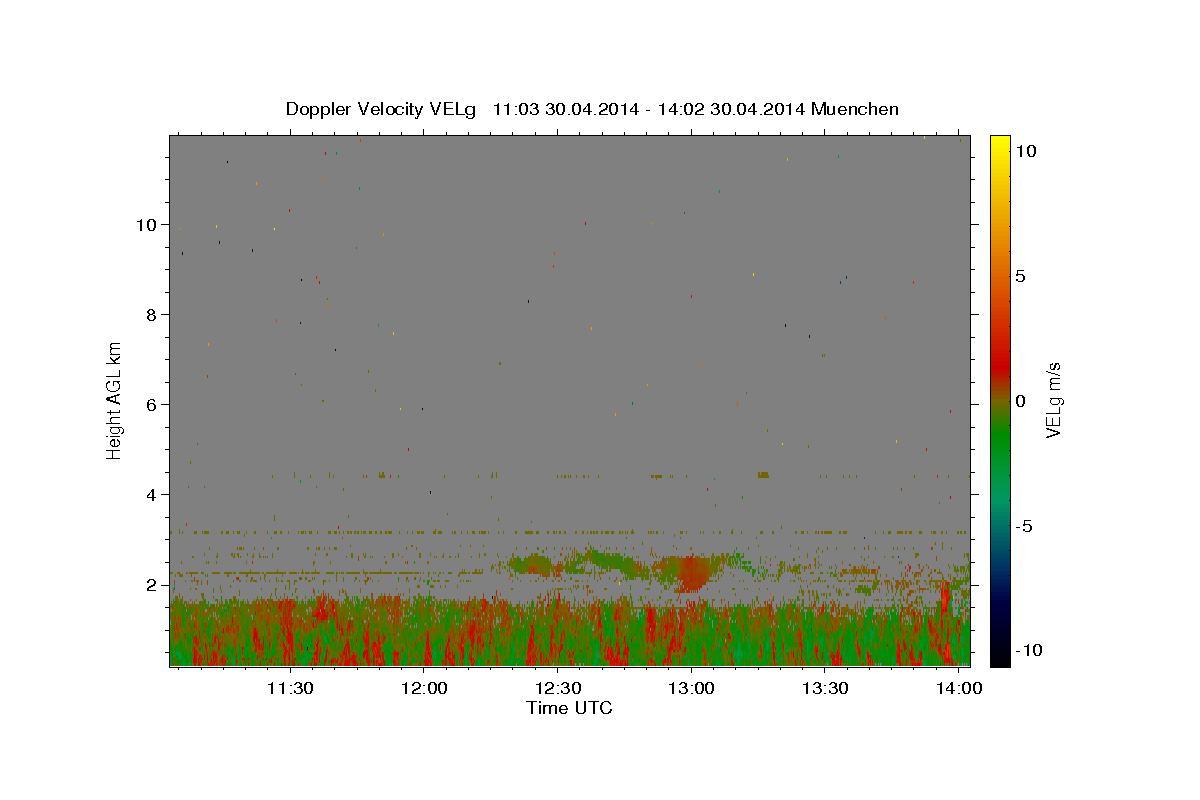Click the start time '11:03 30.04.2014' in title
1200x800 pixels.
[565, 109]
